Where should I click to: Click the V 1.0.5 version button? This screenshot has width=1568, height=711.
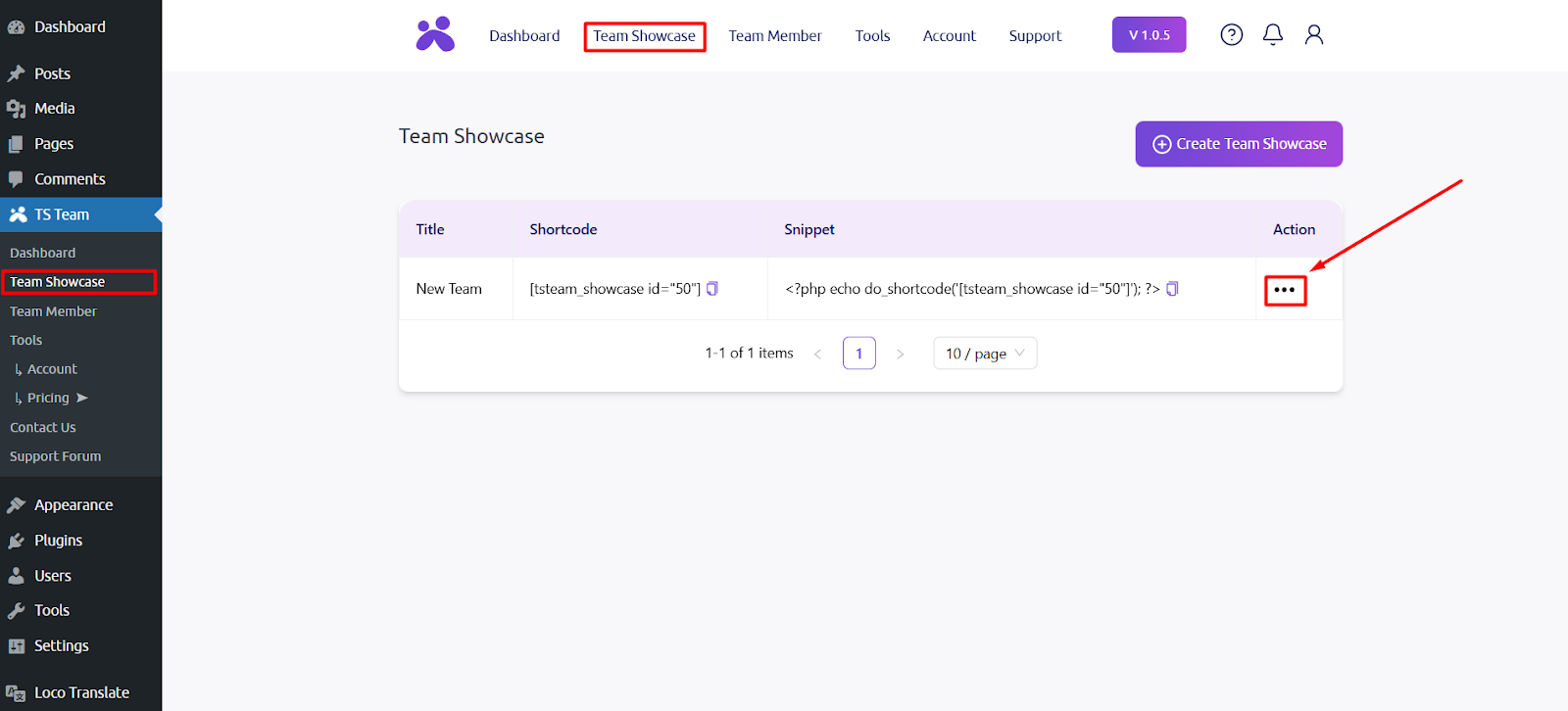point(1149,35)
